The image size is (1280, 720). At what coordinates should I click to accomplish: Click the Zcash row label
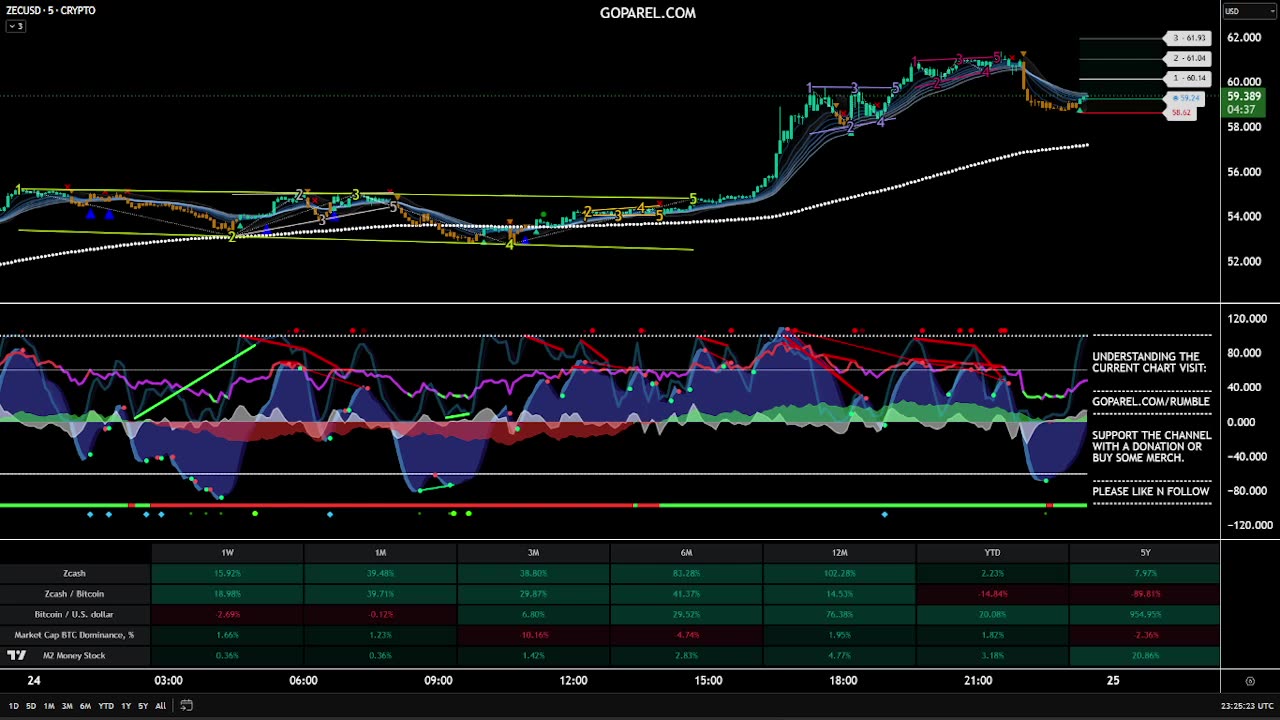[x=74, y=573]
